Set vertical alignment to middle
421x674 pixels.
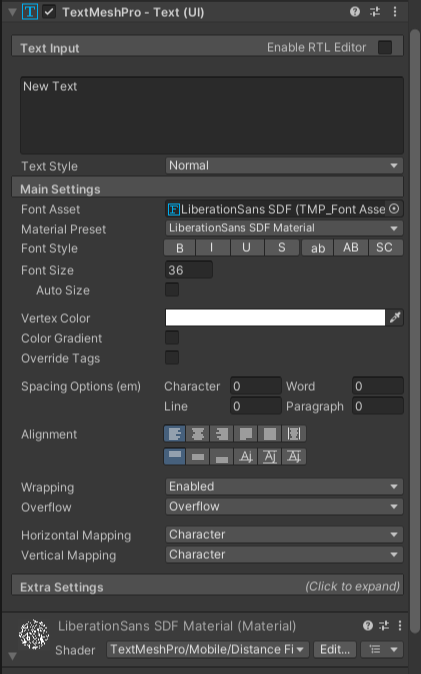tap(198, 456)
